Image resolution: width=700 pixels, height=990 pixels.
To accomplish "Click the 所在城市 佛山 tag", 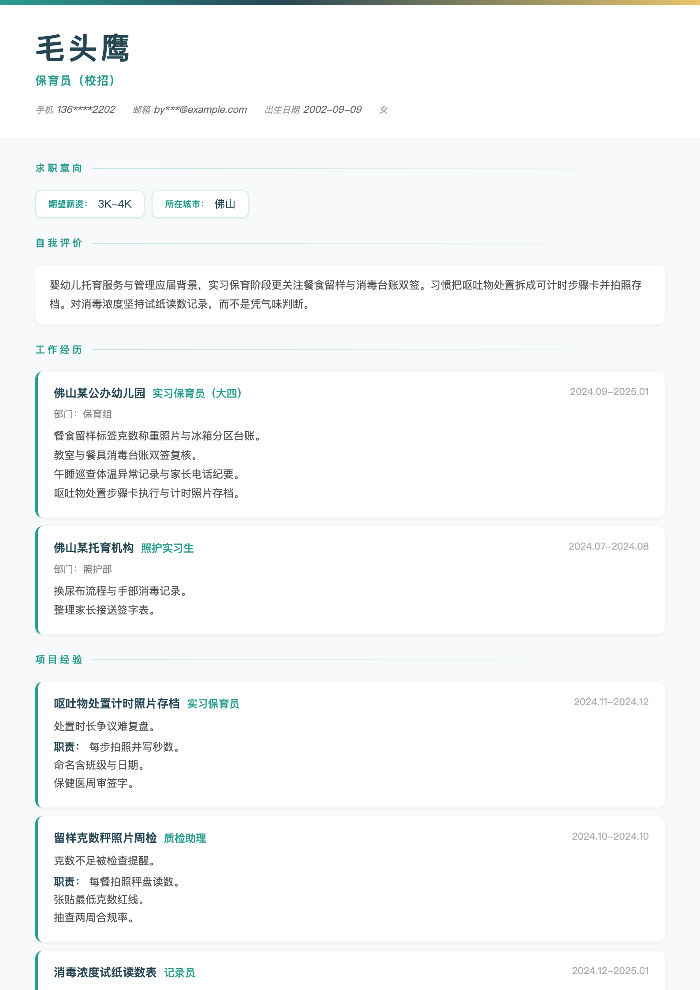I will click(200, 204).
